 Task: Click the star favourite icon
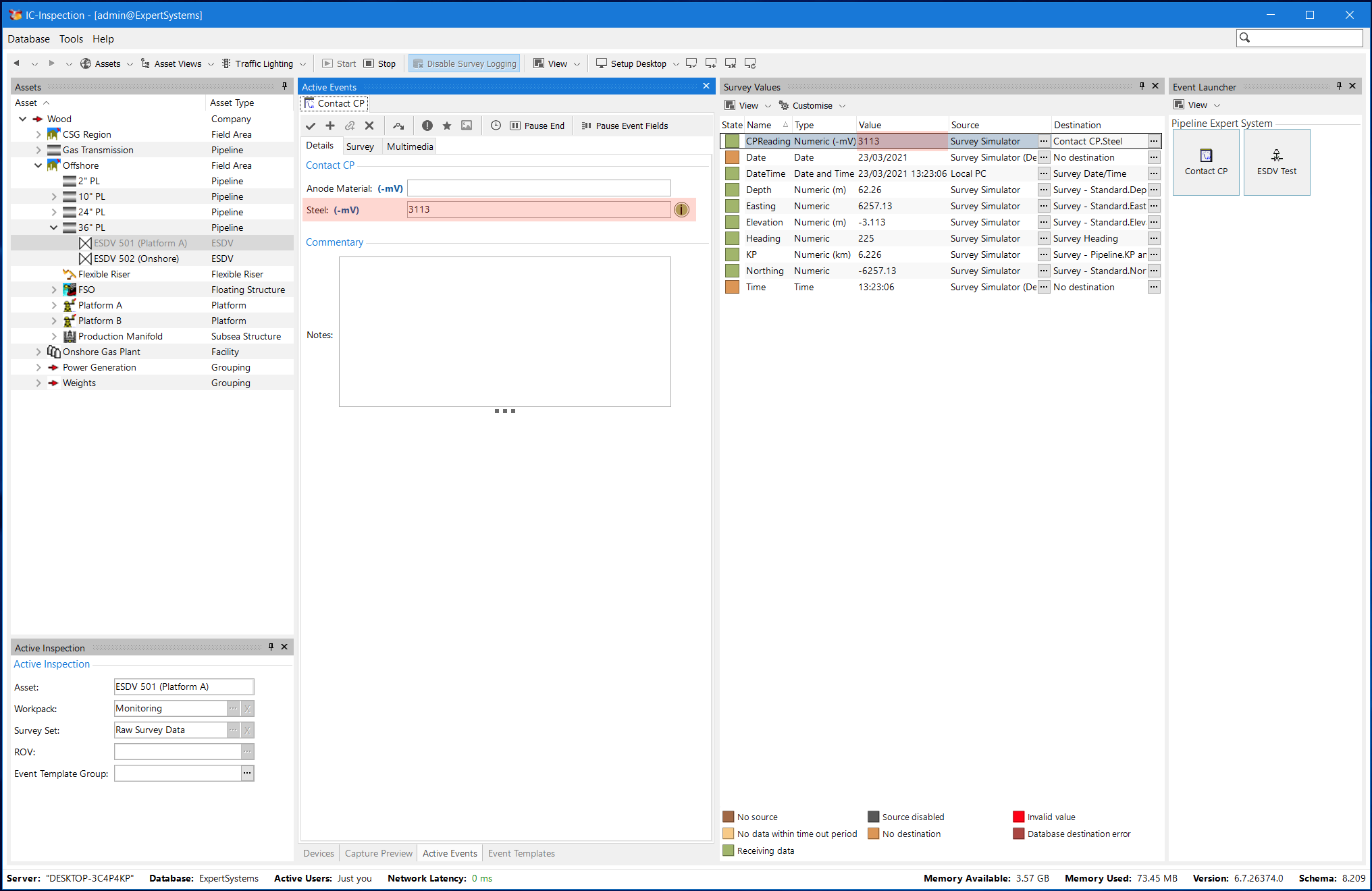447,126
